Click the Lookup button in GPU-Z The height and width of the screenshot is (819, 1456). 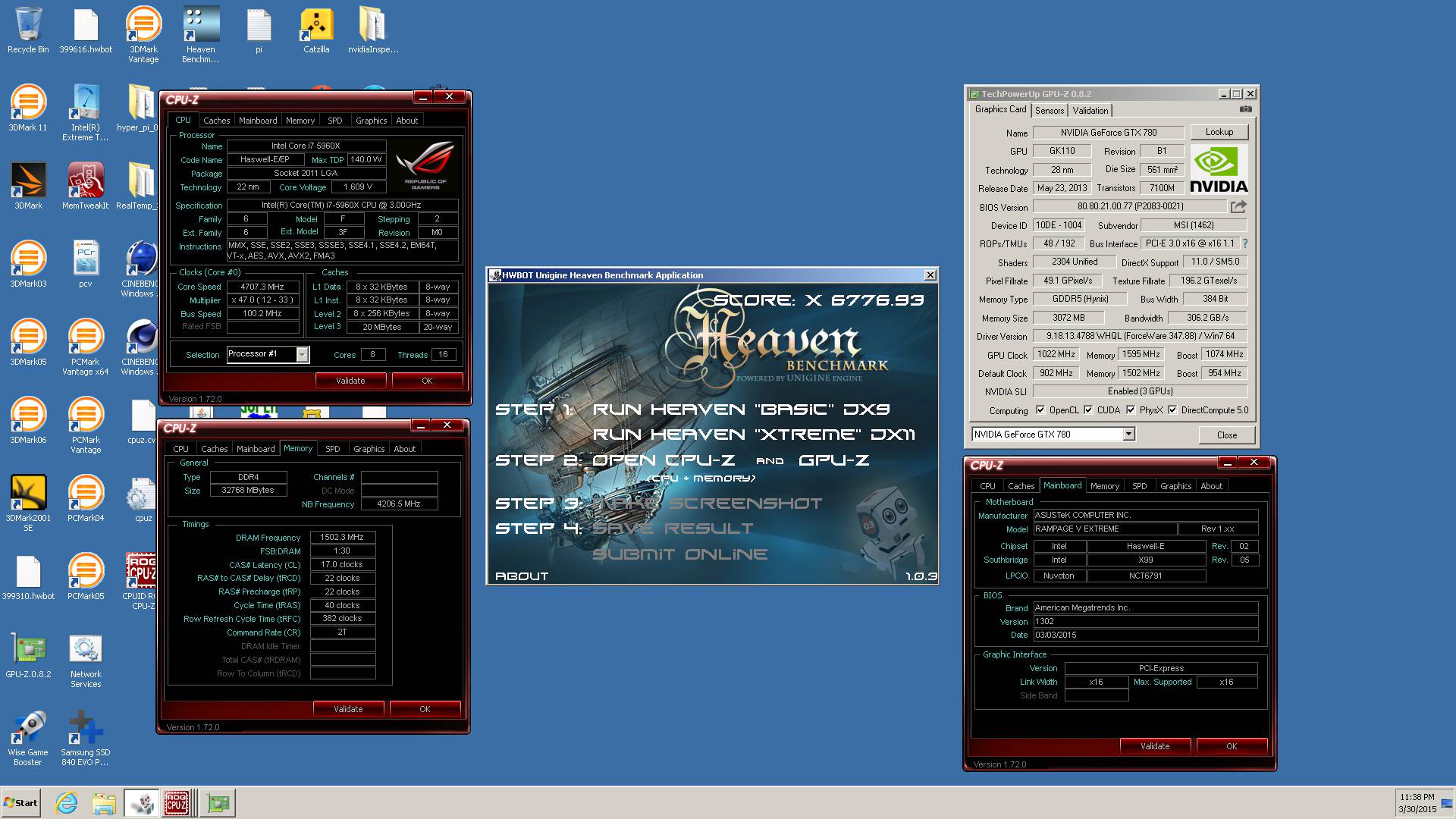coord(1219,132)
